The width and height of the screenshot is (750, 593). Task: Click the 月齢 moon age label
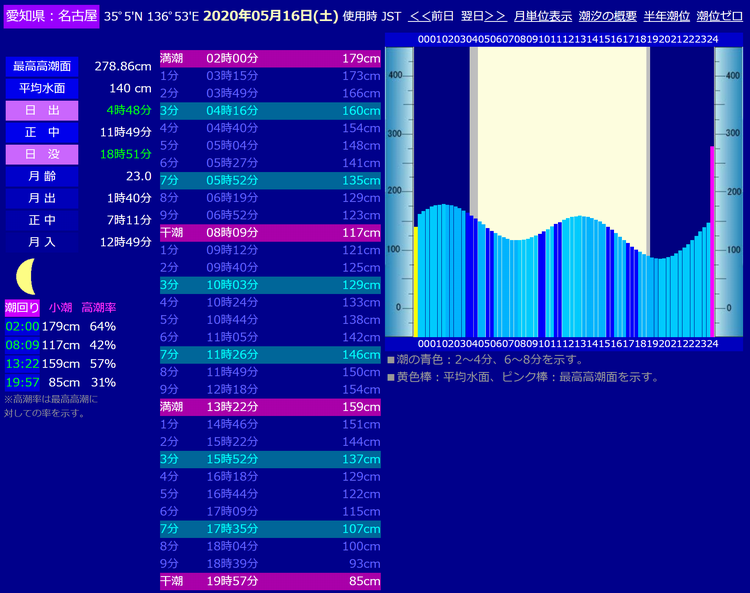point(41,176)
